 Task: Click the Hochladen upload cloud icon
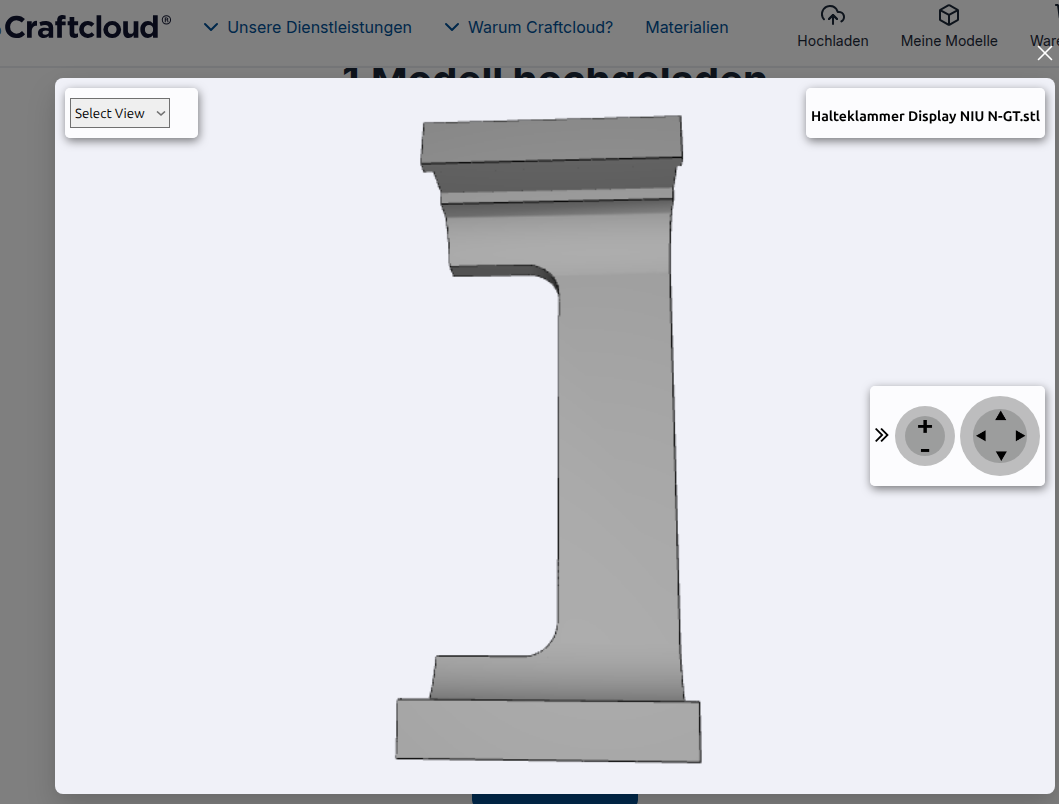(832, 15)
